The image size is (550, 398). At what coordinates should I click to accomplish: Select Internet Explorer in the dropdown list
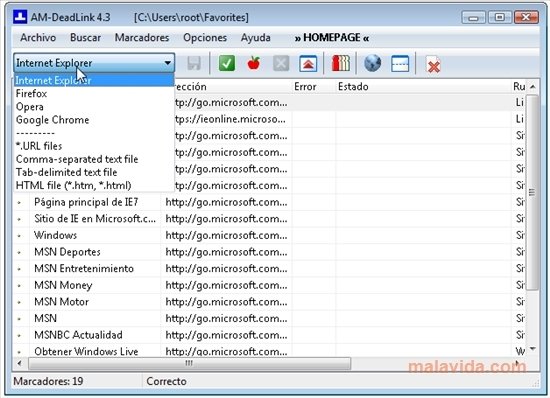tap(94, 80)
